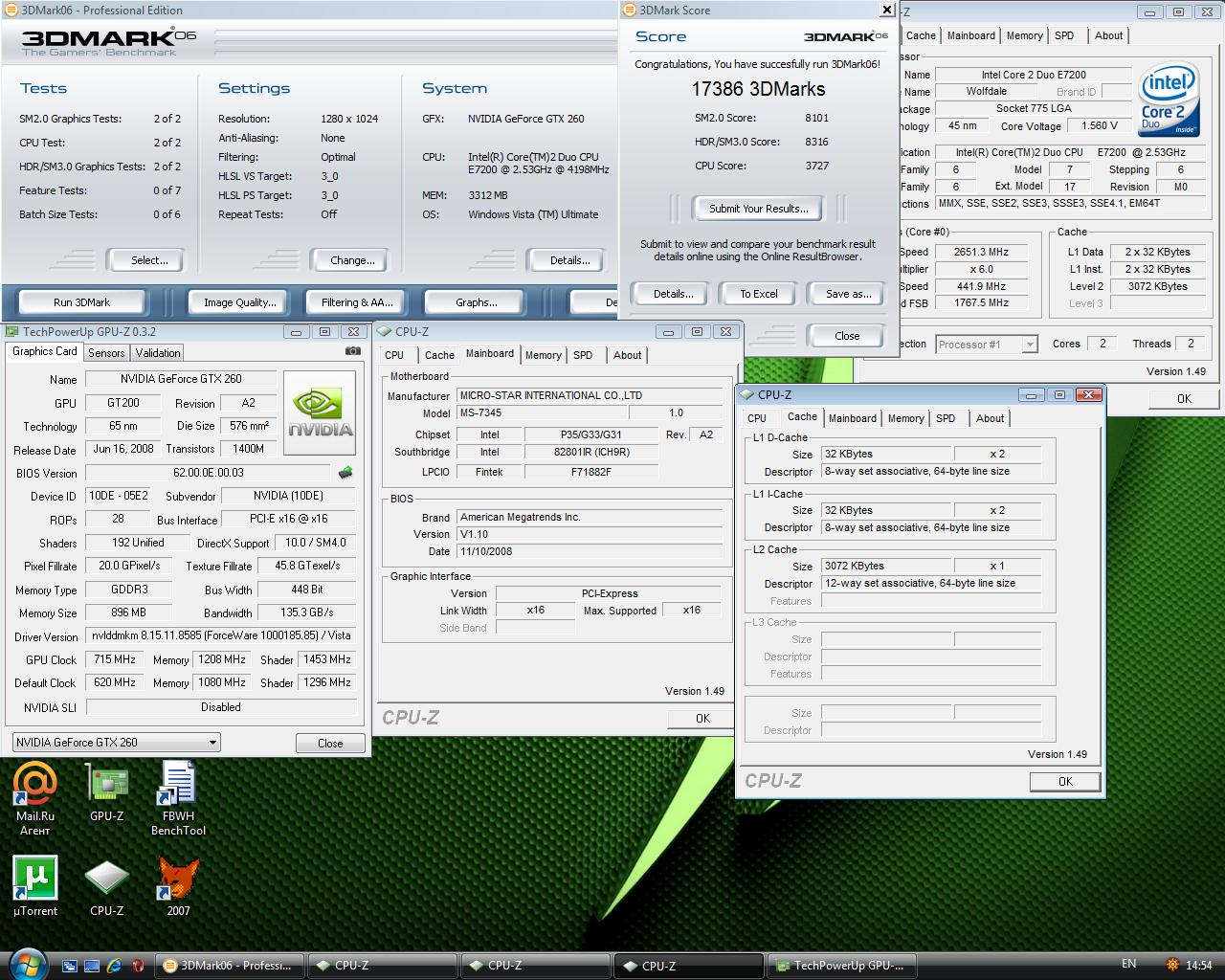Click OK in Mainboard CPU-Z window
This screenshot has width=1225, height=980.
coord(702,719)
